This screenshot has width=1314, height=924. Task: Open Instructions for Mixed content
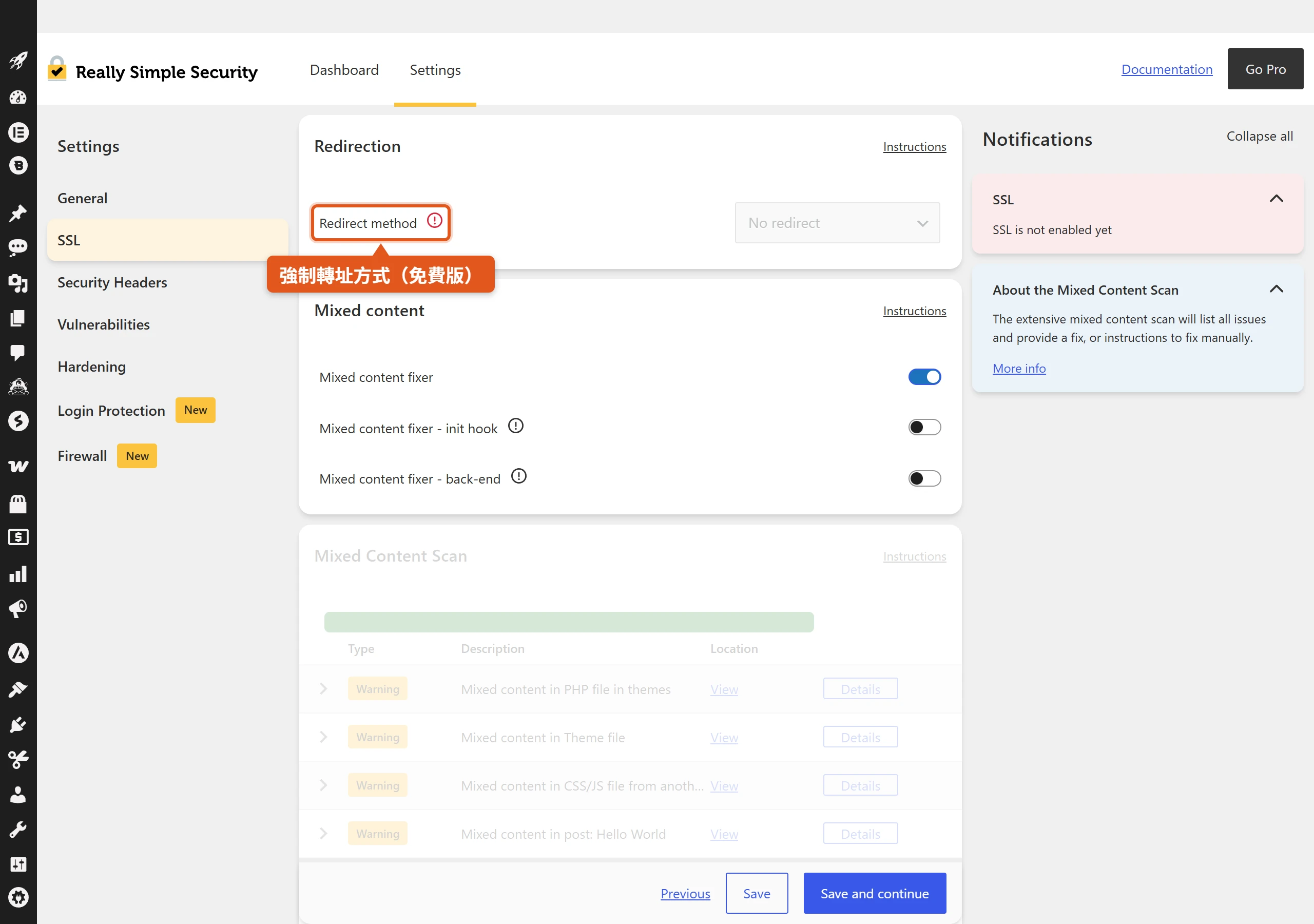coord(914,311)
